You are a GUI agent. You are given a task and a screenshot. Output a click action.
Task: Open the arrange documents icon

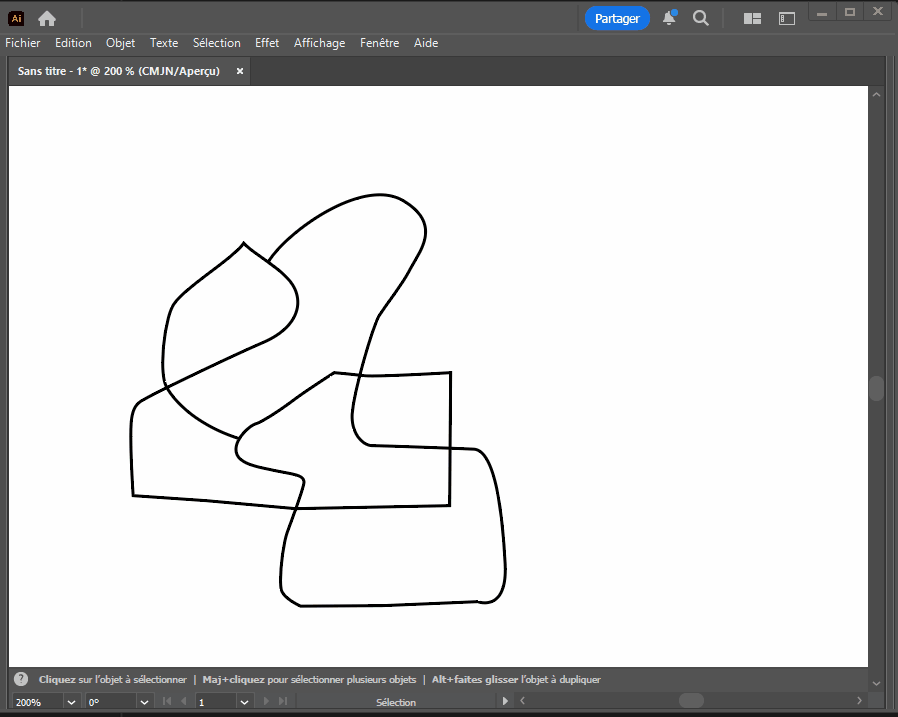[753, 18]
